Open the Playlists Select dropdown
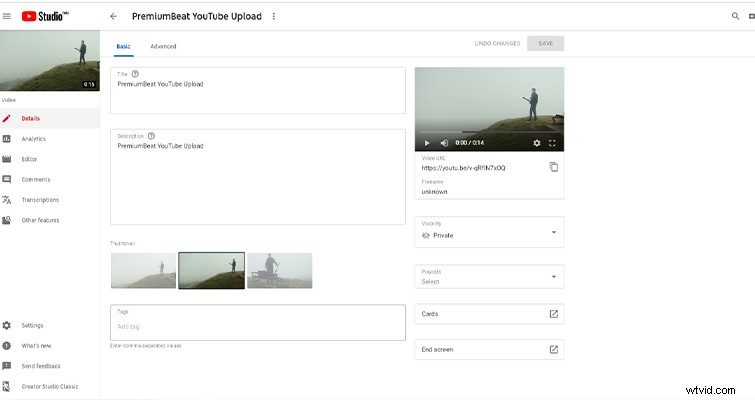The width and height of the screenshot is (755, 400). pyautogui.click(x=489, y=277)
